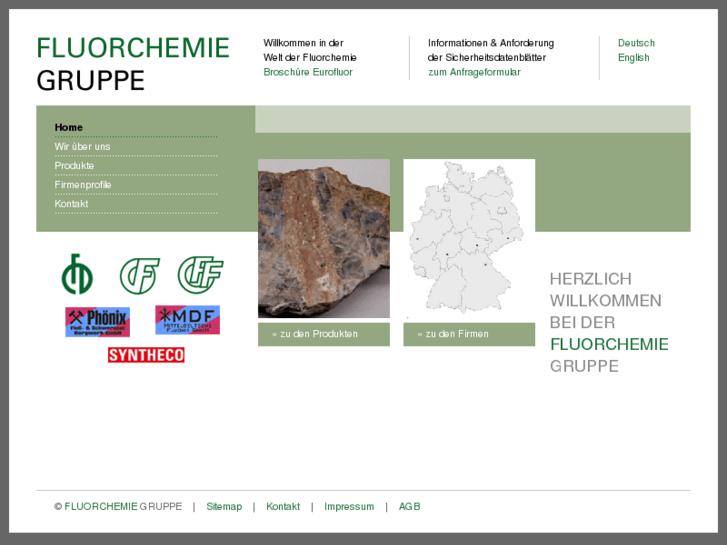Image resolution: width=727 pixels, height=545 pixels.
Task: Open the Sitemap footer link
Action: (x=224, y=507)
